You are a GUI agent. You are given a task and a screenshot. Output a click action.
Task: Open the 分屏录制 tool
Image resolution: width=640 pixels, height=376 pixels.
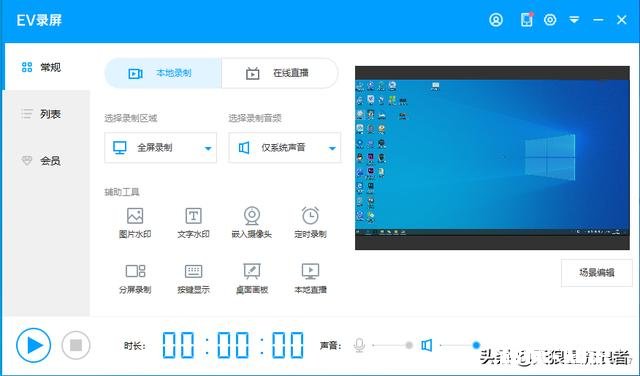click(135, 278)
